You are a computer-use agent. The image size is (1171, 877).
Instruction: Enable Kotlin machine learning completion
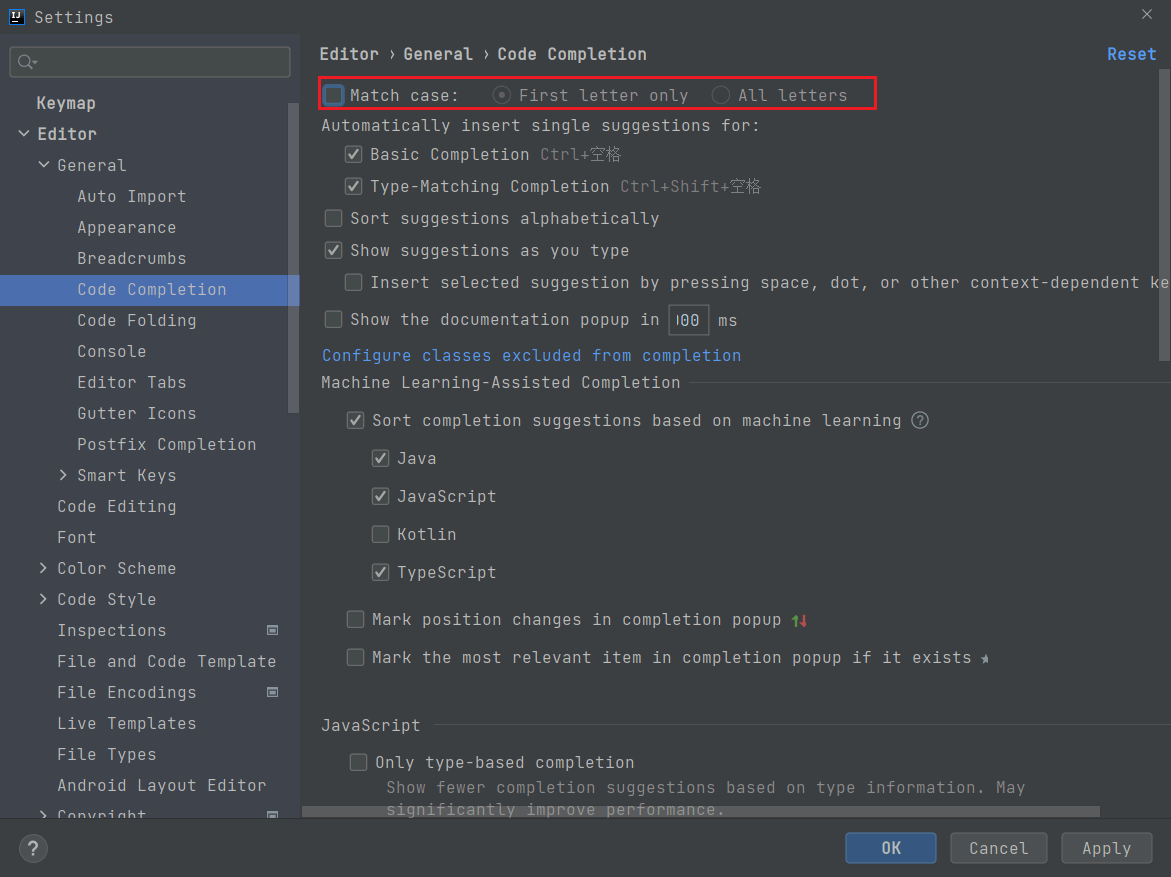(x=380, y=534)
